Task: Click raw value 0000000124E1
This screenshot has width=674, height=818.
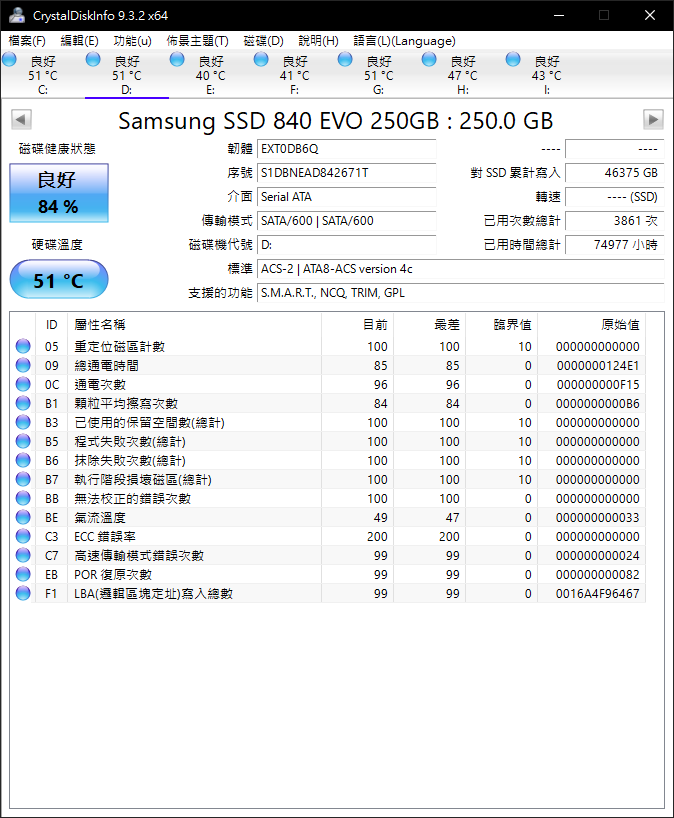Action: click(x=597, y=365)
